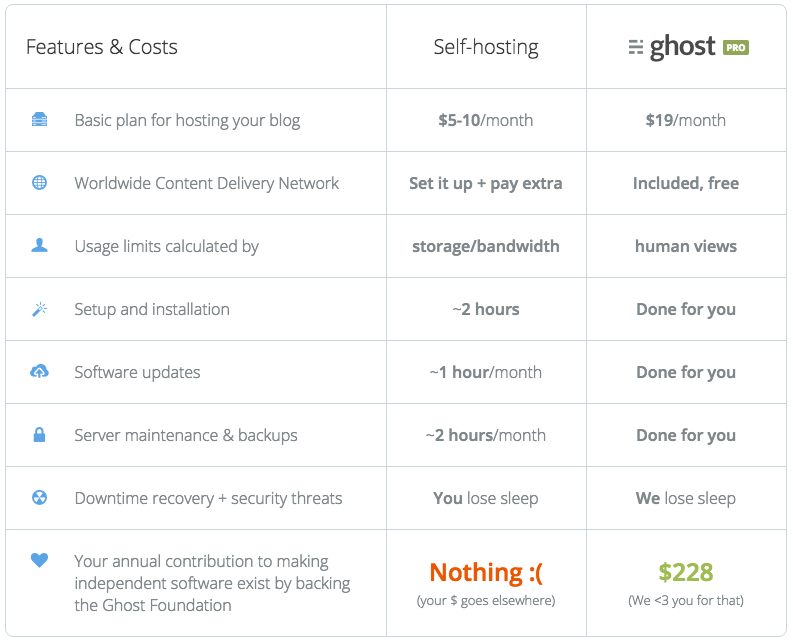This screenshot has width=793, height=644.
Task: Select the Self-hosting column header
Action: pyautogui.click(x=486, y=47)
